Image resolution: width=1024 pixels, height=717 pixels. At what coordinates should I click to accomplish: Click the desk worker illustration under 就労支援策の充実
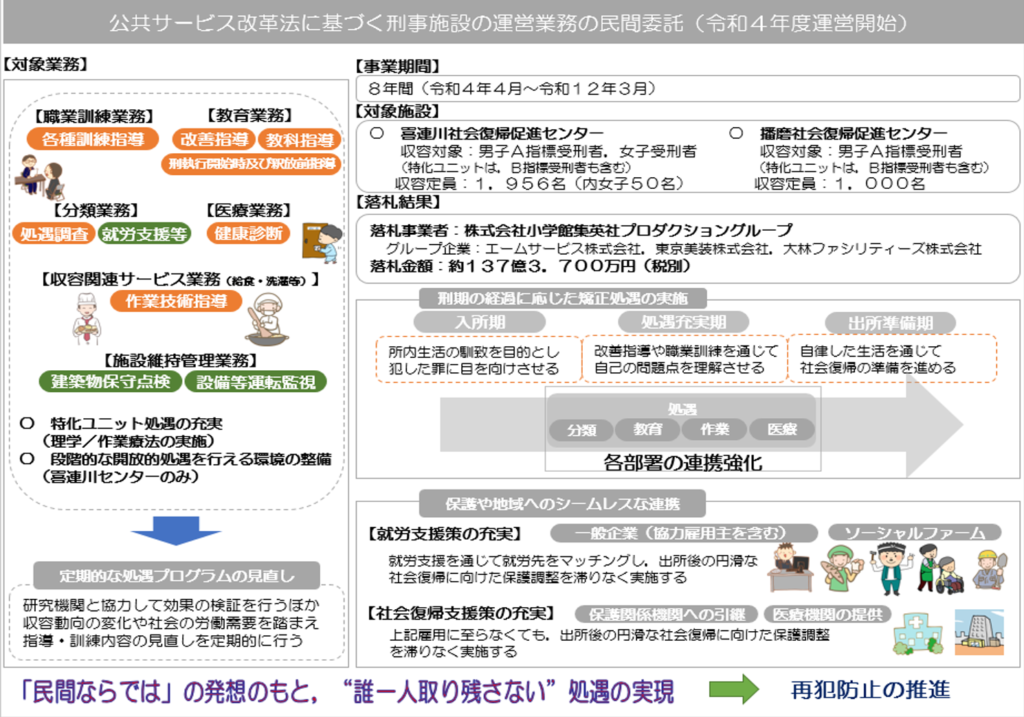point(788,566)
